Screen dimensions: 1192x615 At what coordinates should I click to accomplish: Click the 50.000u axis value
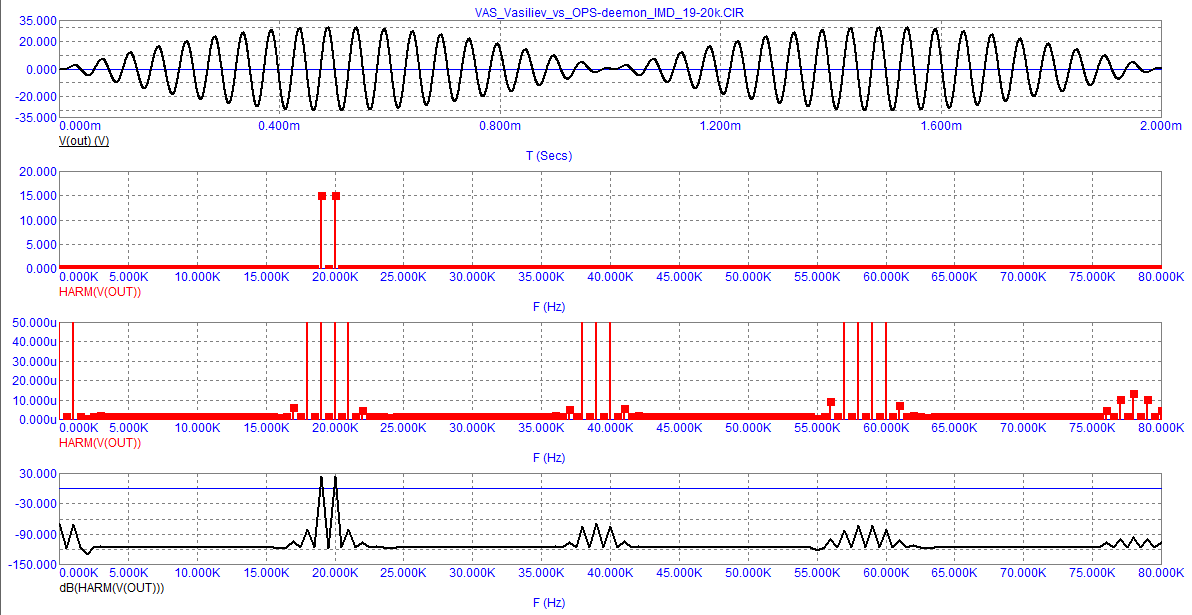35,322
